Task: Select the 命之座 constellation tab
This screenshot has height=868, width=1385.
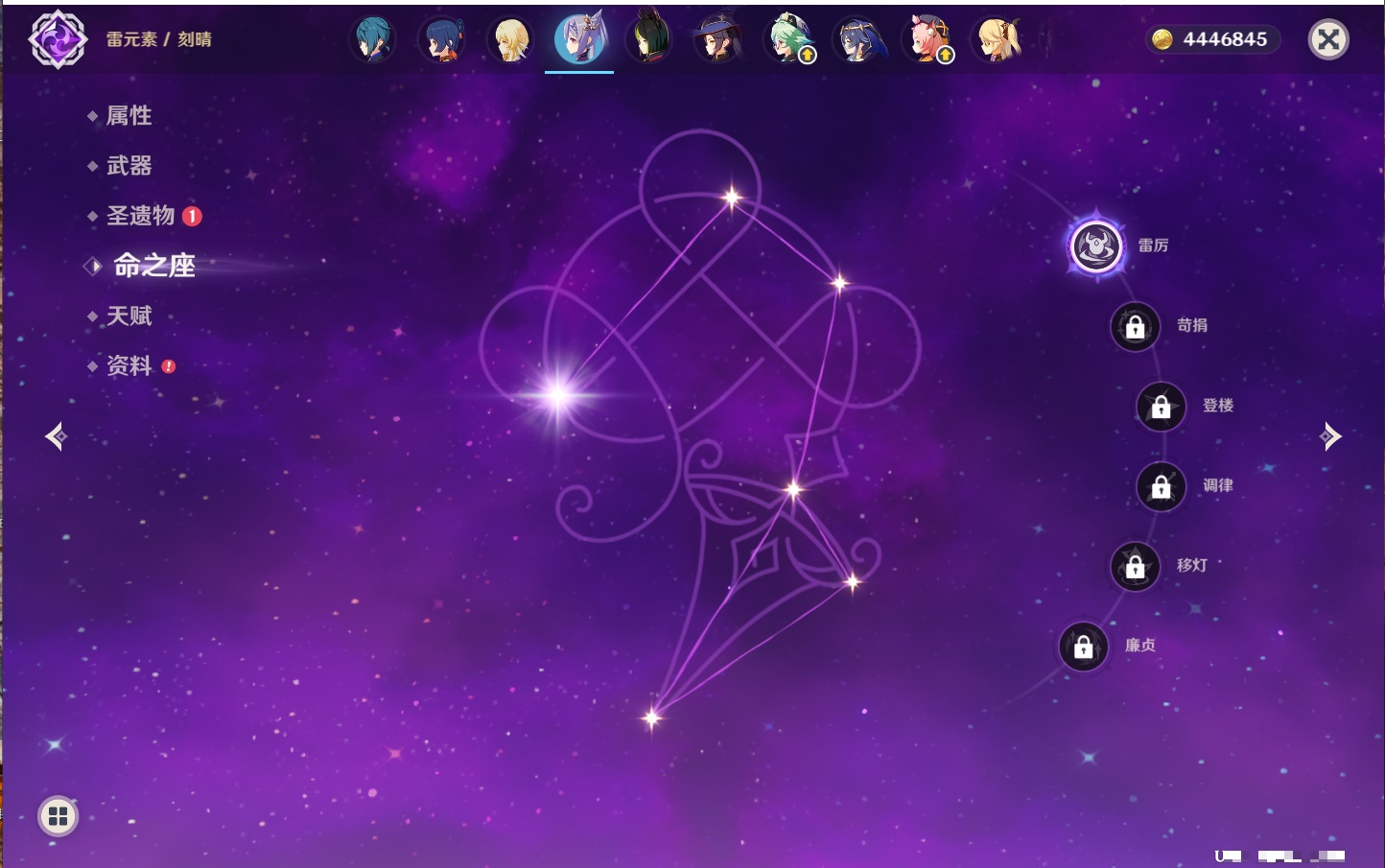Action: [153, 266]
